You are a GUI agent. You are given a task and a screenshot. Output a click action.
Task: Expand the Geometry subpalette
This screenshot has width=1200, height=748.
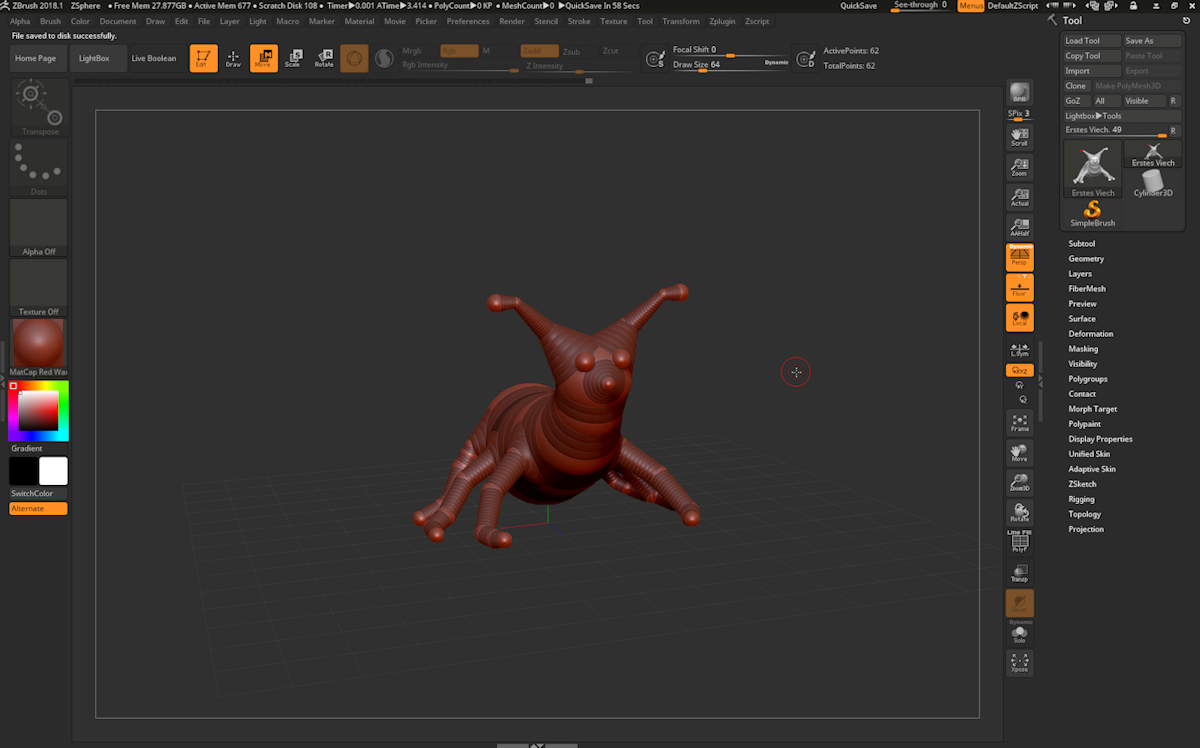pyautogui.click(x=1086, y=259)
